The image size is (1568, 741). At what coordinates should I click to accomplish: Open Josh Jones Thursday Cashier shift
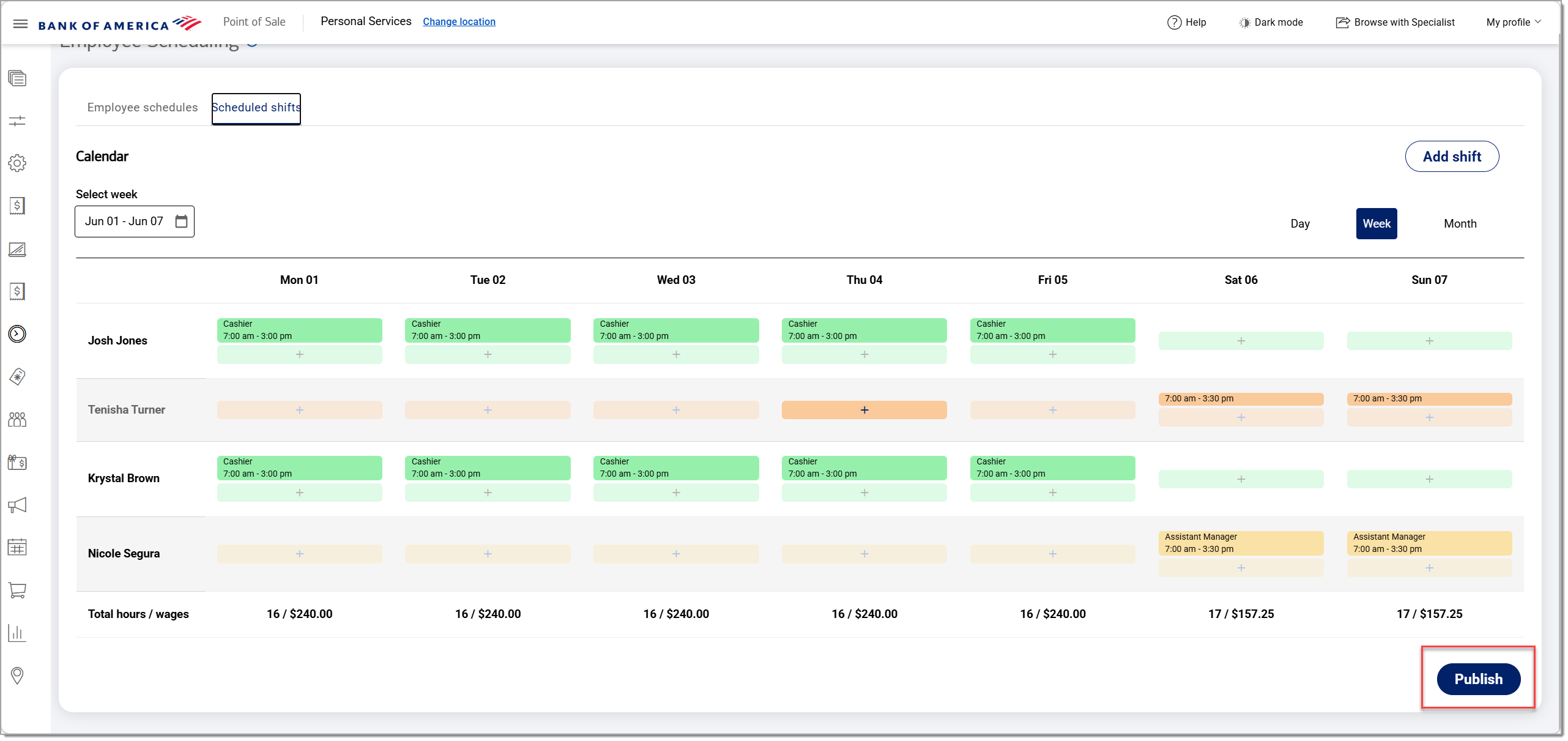pyautogui.click(x=864, y=330)
